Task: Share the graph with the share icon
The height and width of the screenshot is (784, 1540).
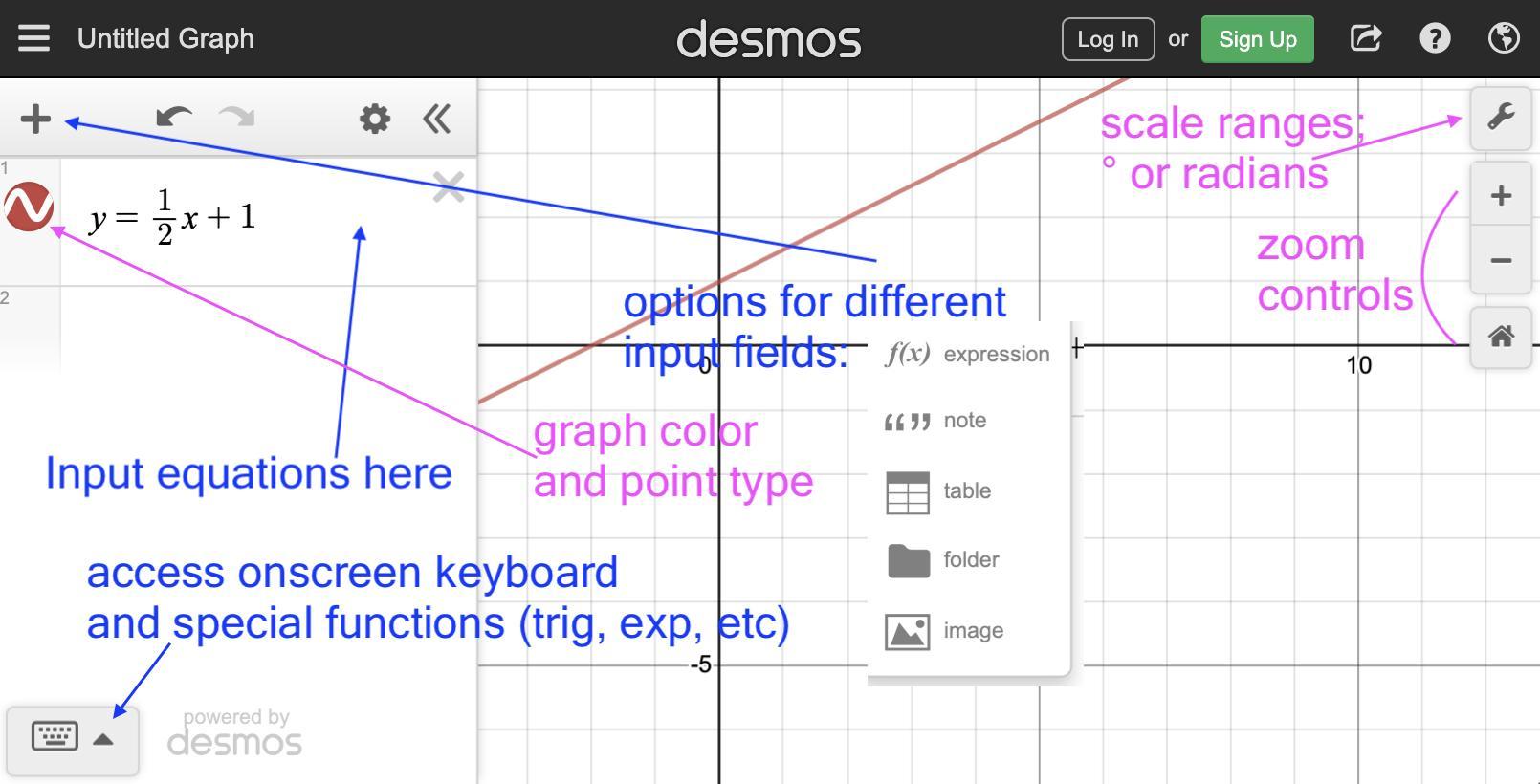Action: click(1366, 38)
